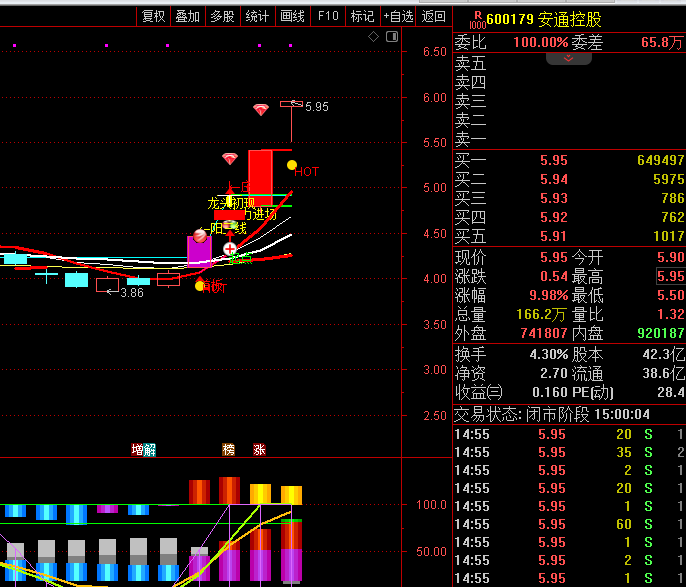Click the white plus circle marker on chart
Viewport: 686px width, 587px height.
pyautogui.click(x=230, y=248)
